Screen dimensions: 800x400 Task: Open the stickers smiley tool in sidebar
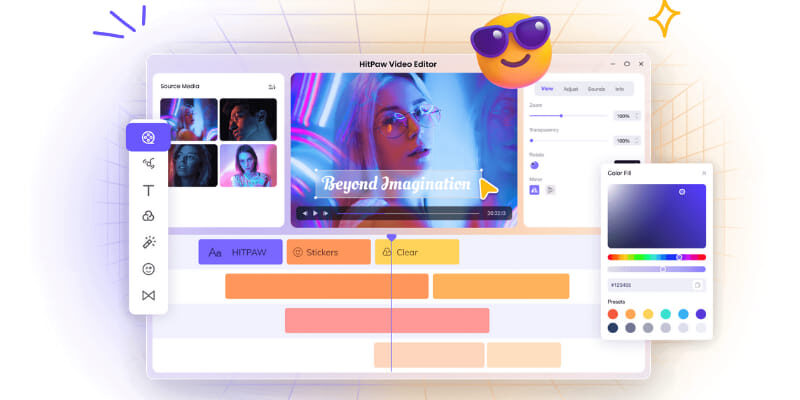tap(148, 269)
